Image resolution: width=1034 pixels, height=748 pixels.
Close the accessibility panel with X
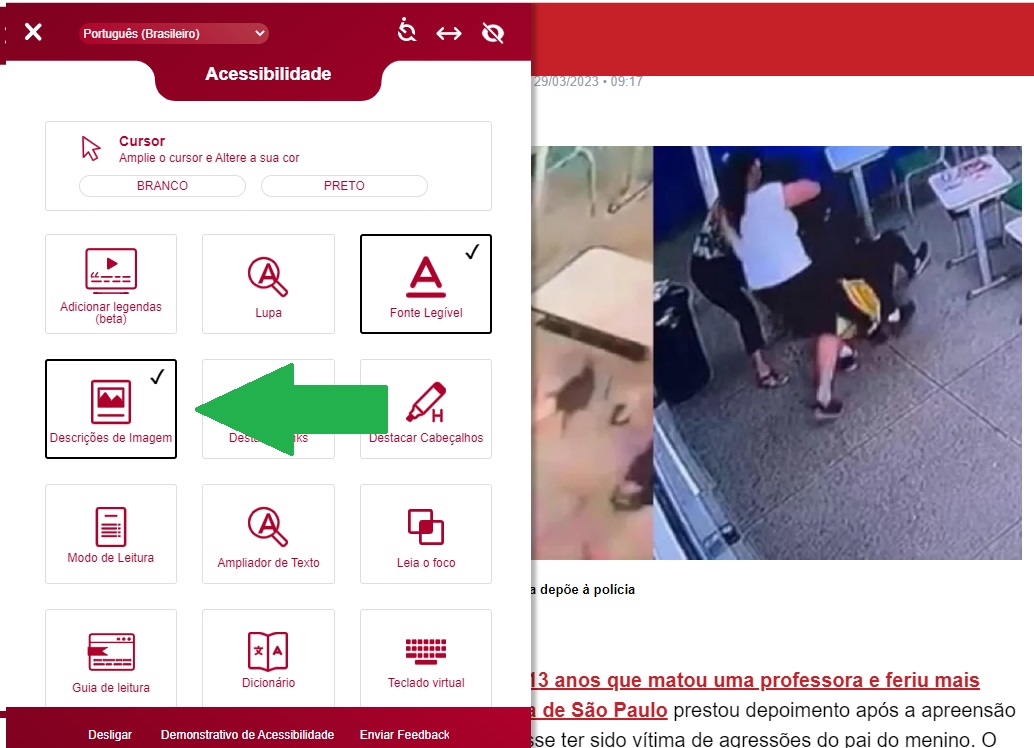pos(33,32)
